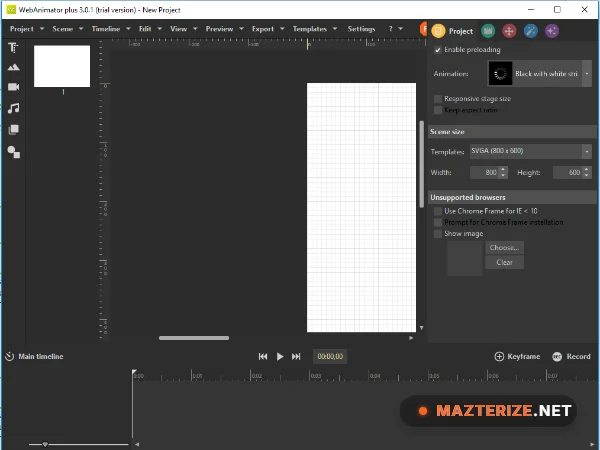
Task: Open the ? help menu
Action: coord(395,29)
